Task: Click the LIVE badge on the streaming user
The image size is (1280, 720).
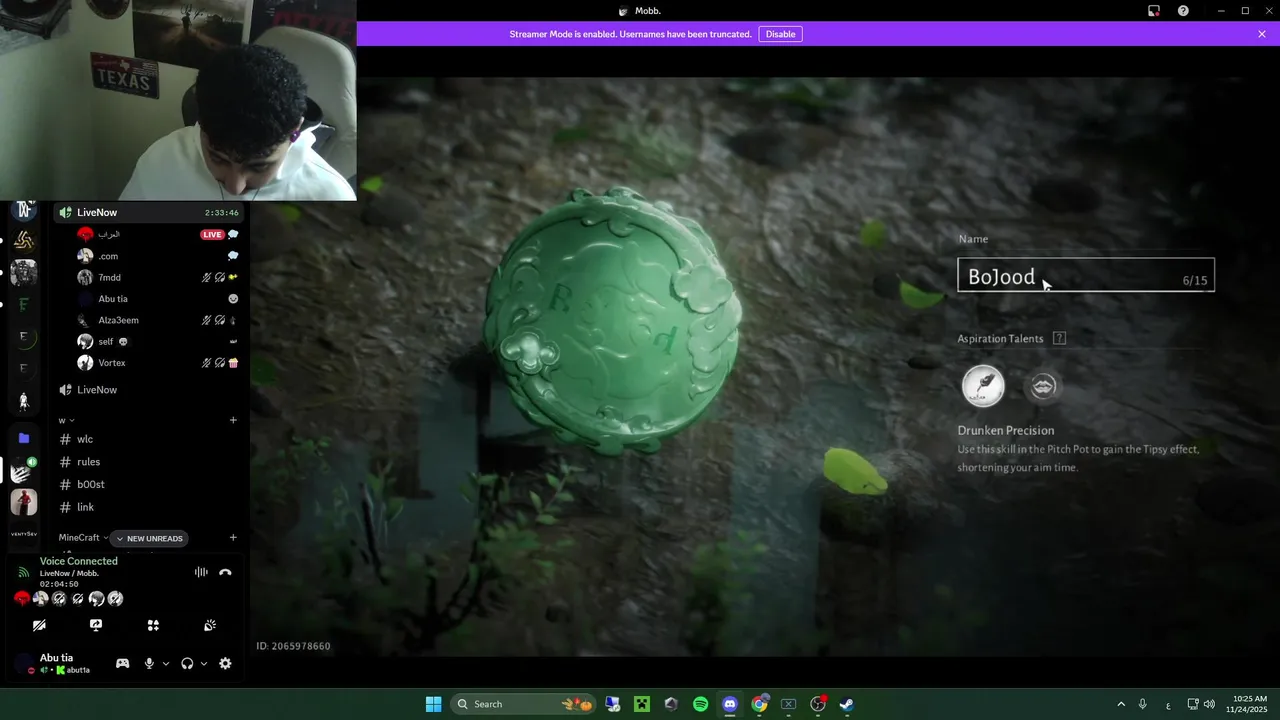Action: (212, 235)
